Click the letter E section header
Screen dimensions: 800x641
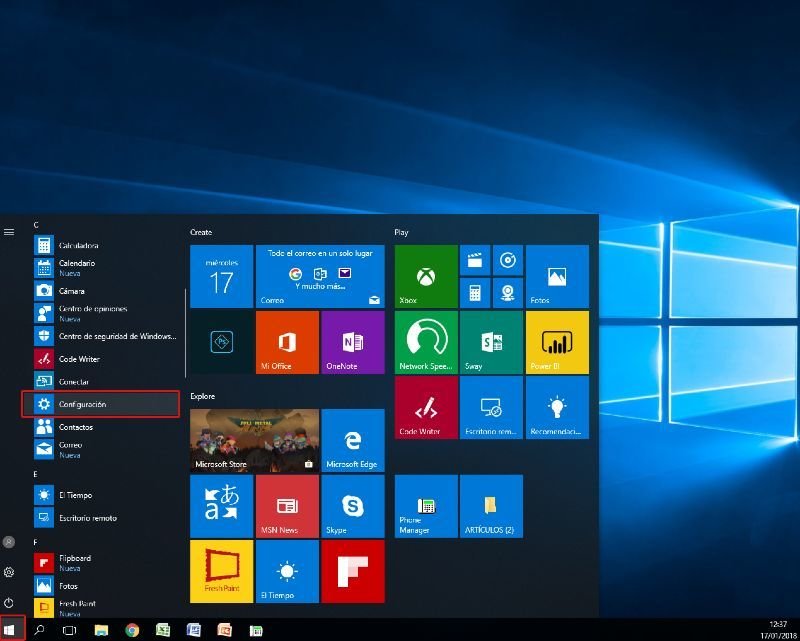(36, 474)
